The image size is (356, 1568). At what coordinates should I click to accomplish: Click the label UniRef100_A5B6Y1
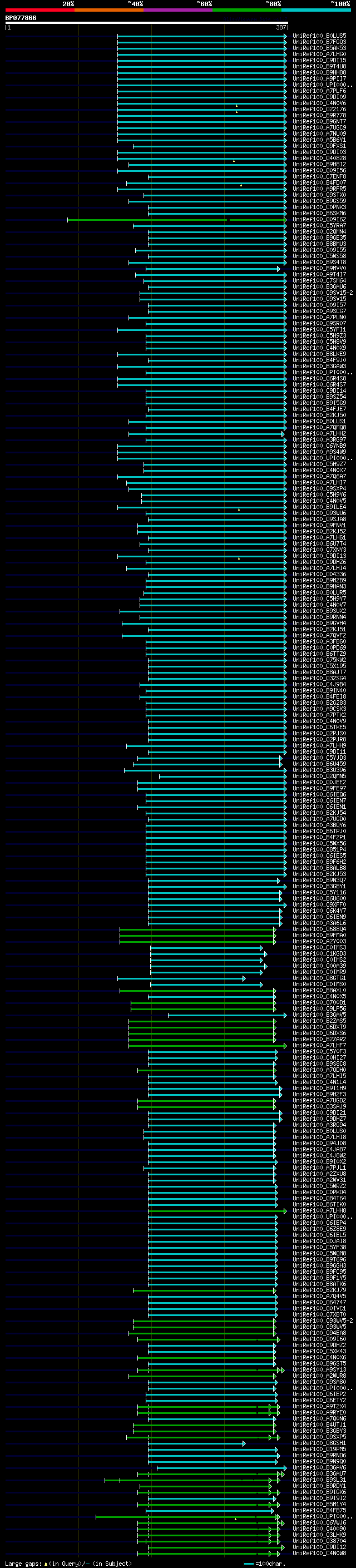pos(319,140)
